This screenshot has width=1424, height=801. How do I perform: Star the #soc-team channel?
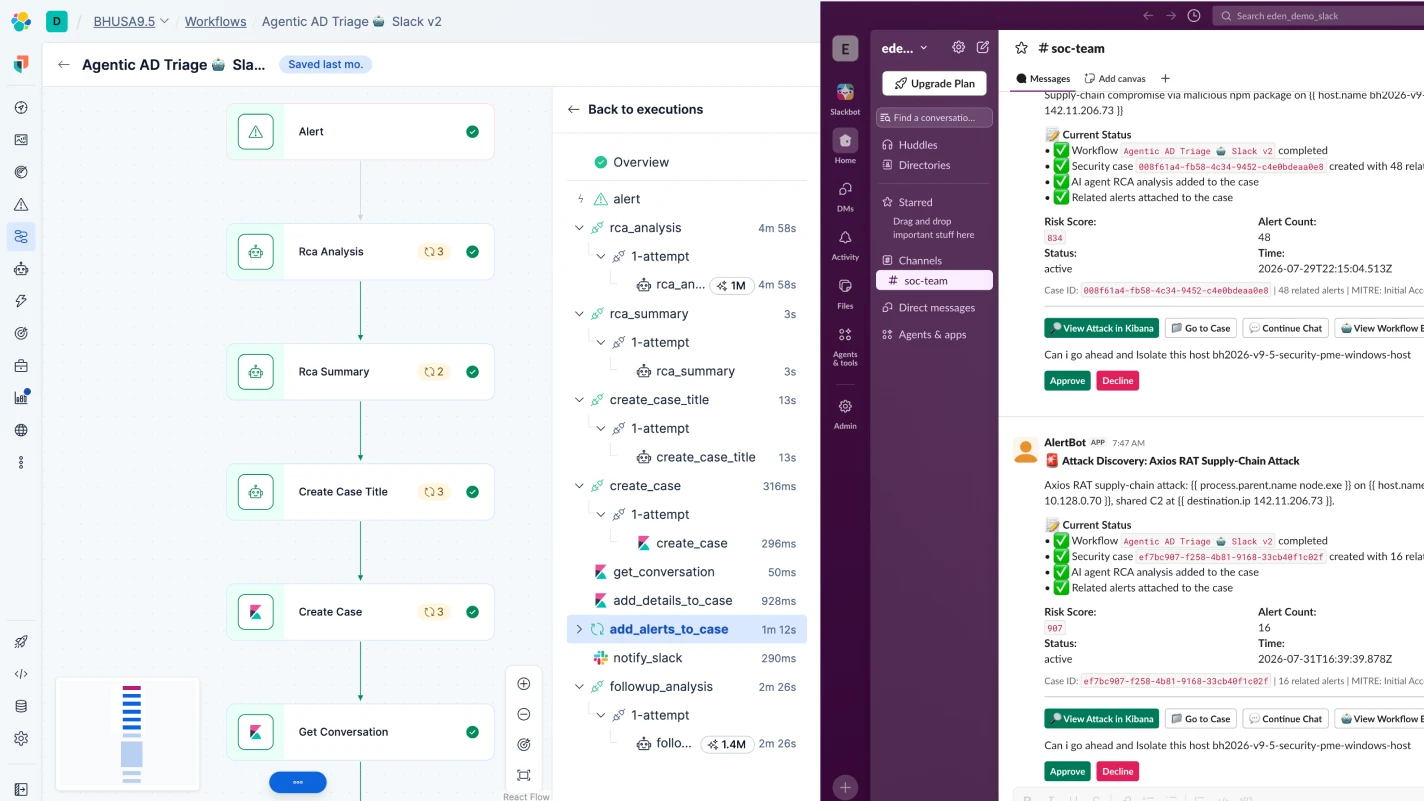point(1021,47)
